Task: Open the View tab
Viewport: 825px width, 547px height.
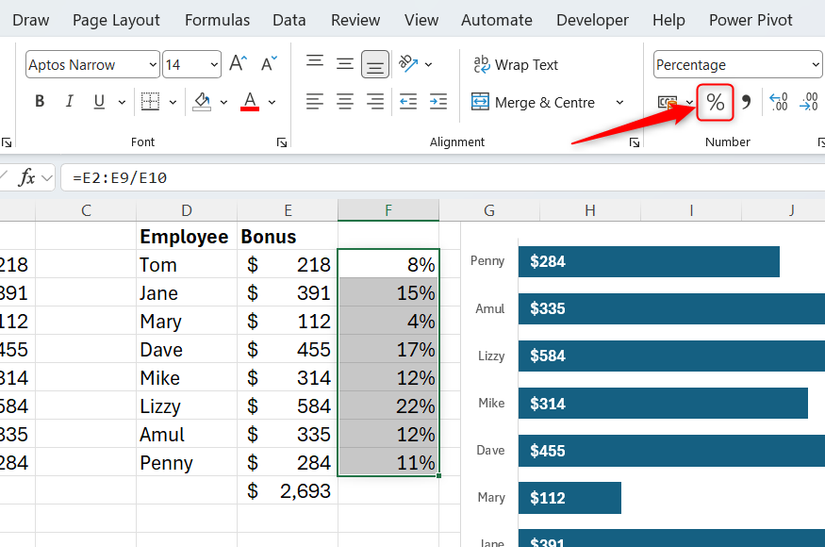Action: point(421,20)
